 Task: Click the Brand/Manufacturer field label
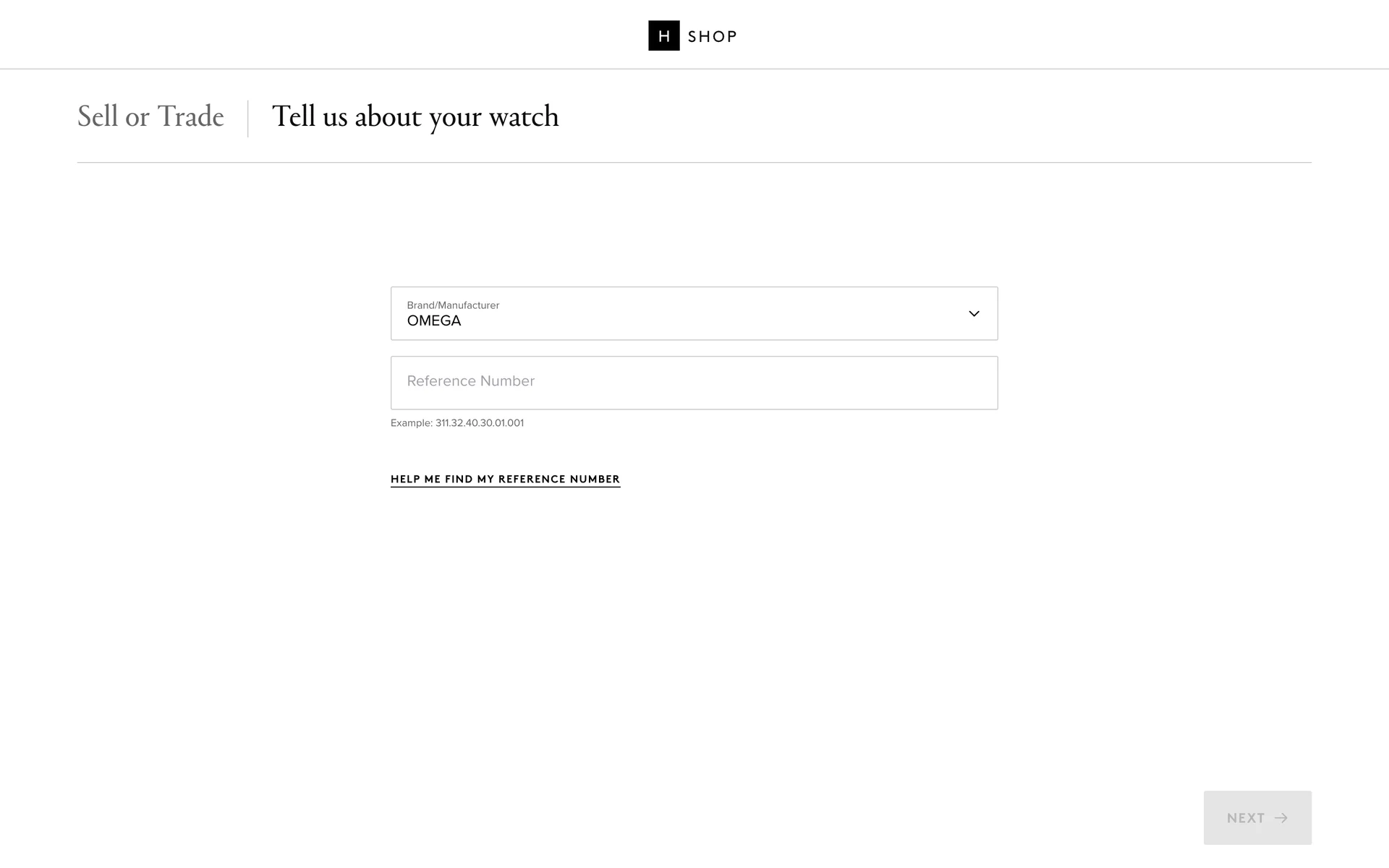[x=453, y=305]
